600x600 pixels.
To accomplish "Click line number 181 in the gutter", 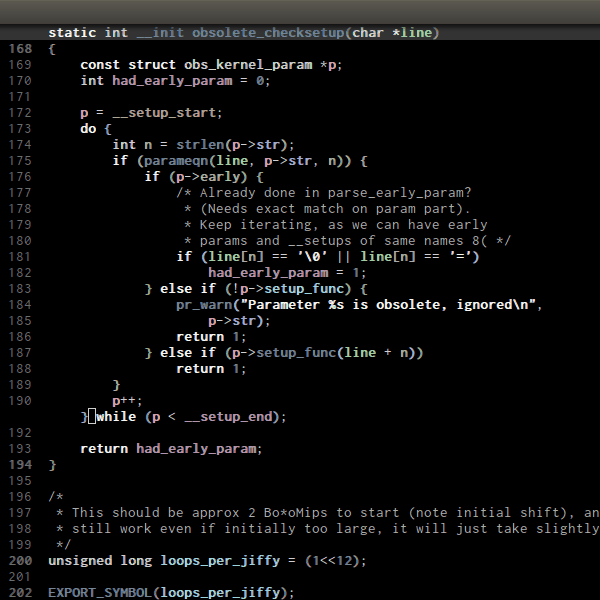I will [x=20, y=257].
